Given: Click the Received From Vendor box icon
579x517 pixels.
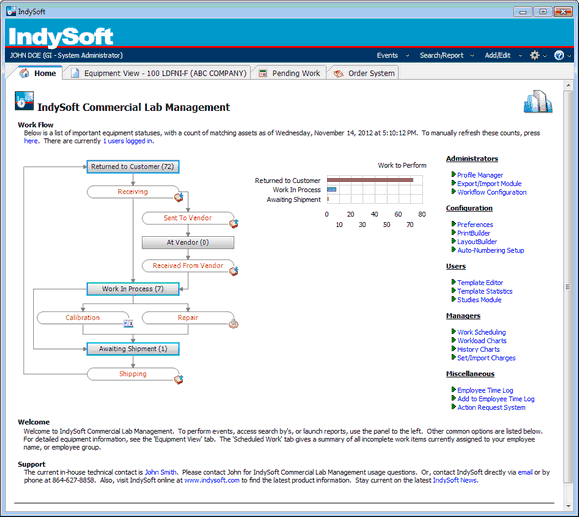Looking at the screenshot, I should (234, 271).
